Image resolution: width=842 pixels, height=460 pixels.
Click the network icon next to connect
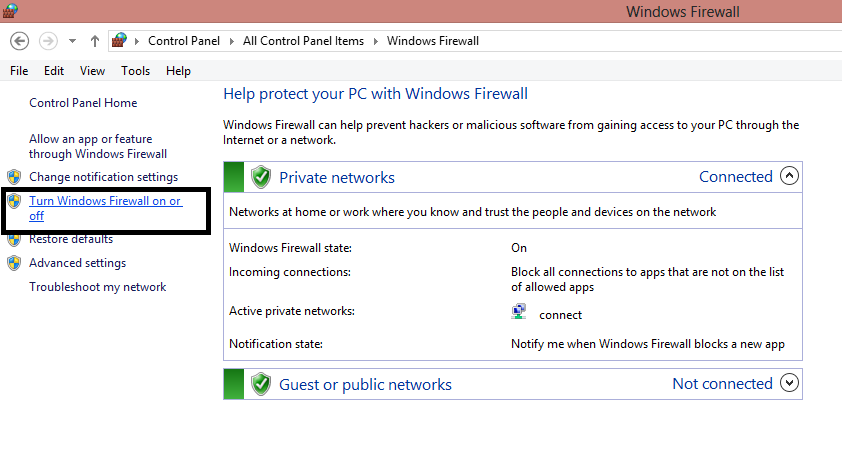tap(519, 312)
